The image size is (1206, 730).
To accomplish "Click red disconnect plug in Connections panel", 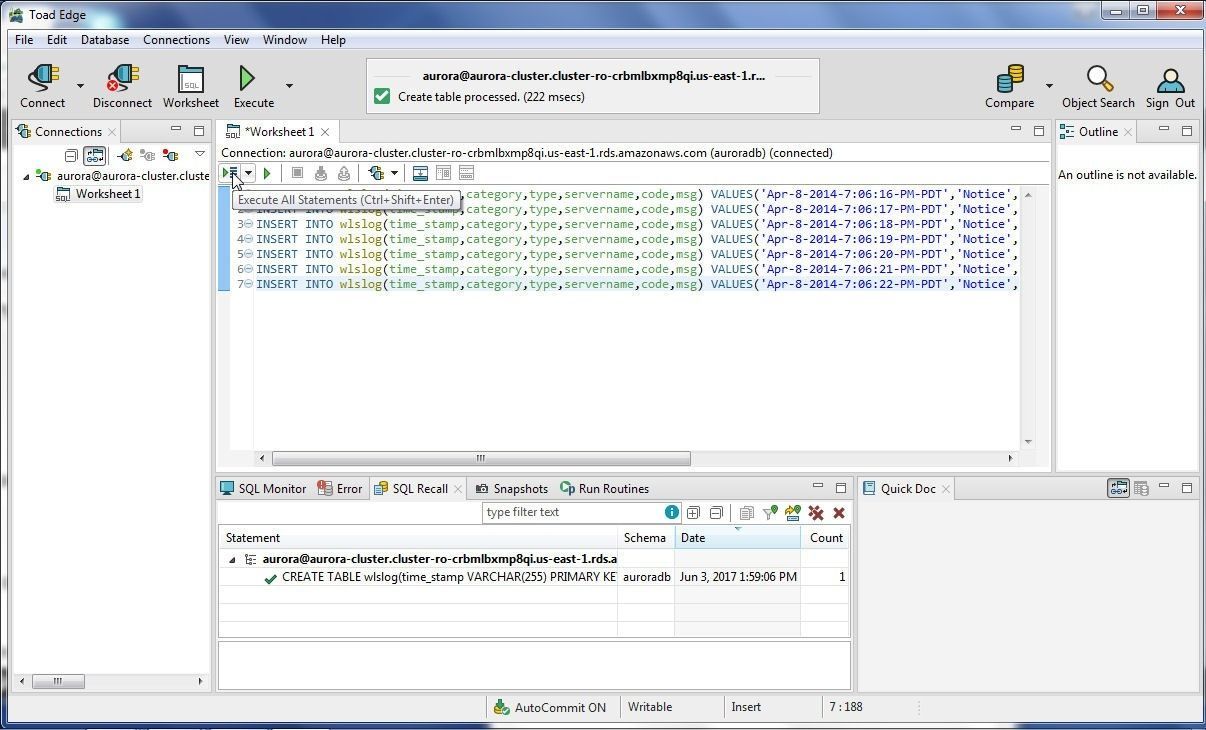I will tap(171, 155).
